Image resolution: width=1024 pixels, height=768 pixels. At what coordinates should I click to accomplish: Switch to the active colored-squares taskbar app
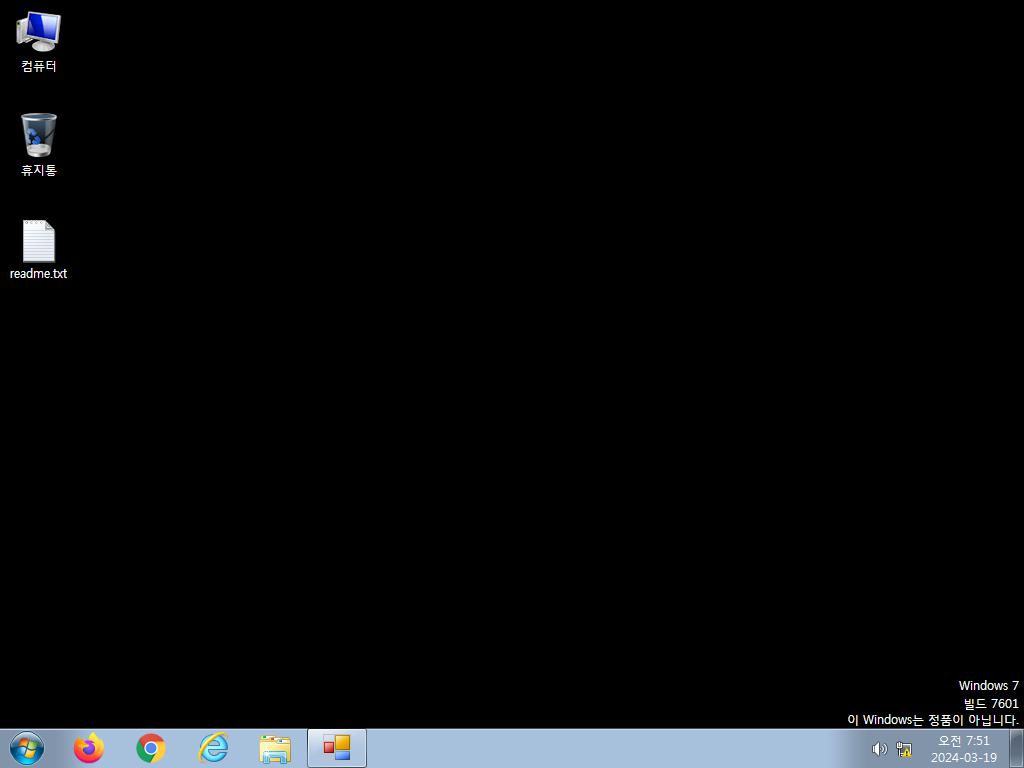pos(337,748)
